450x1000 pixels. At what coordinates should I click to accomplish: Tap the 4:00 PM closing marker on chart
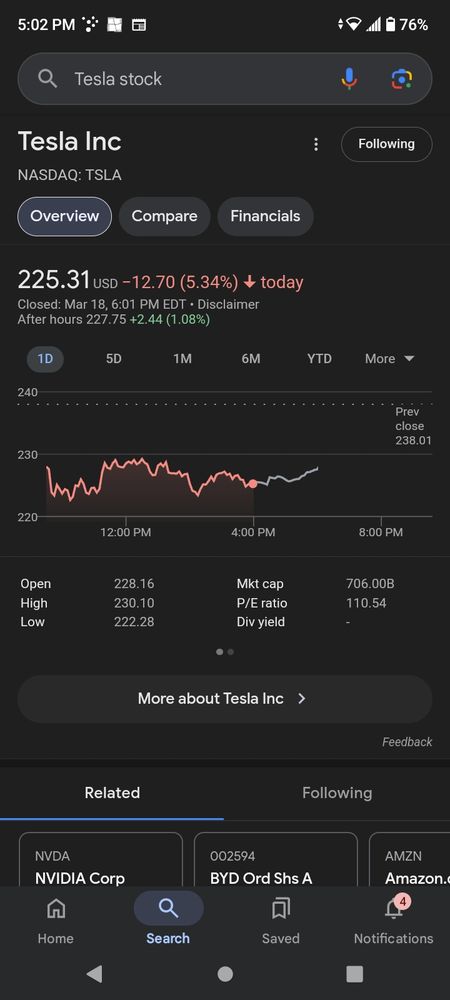[253, 484]
